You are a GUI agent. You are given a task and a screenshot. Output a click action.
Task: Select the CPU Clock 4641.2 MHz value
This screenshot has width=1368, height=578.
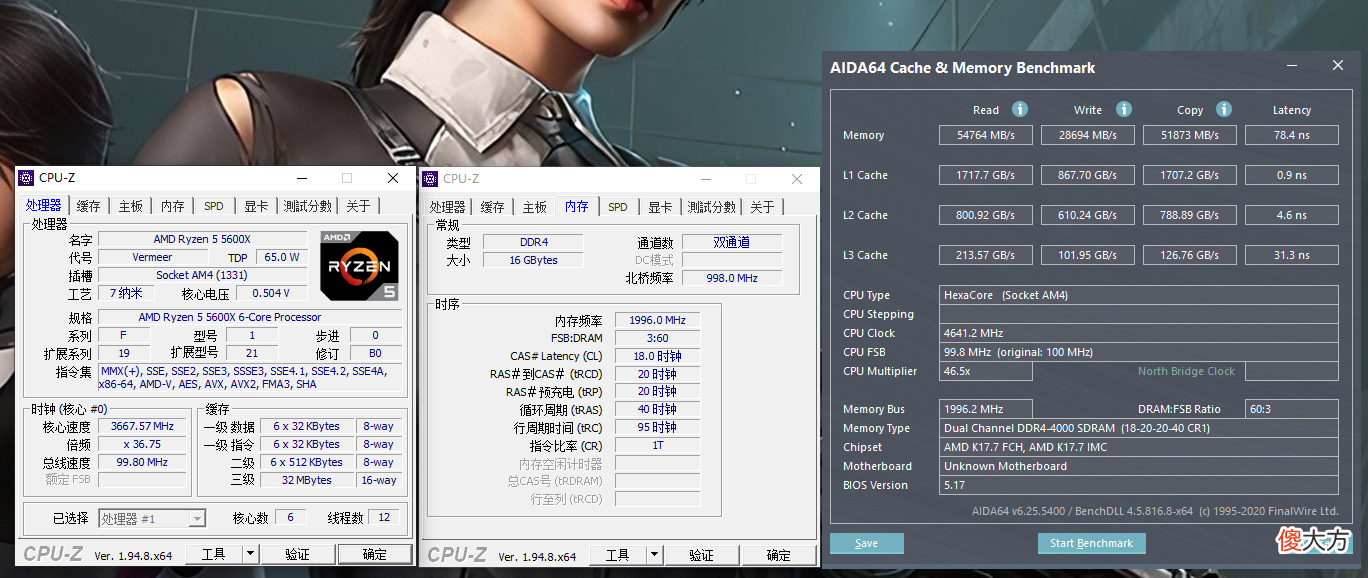(x=1140, y=333)
